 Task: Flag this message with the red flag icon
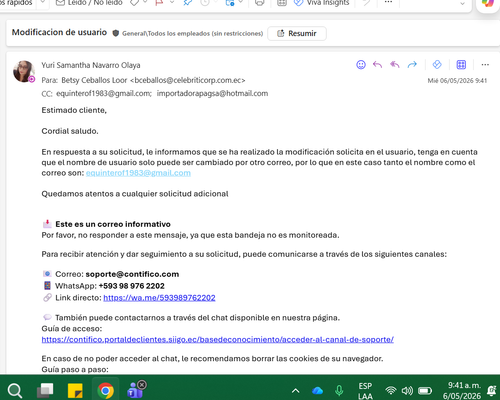[x=159, y=3]
